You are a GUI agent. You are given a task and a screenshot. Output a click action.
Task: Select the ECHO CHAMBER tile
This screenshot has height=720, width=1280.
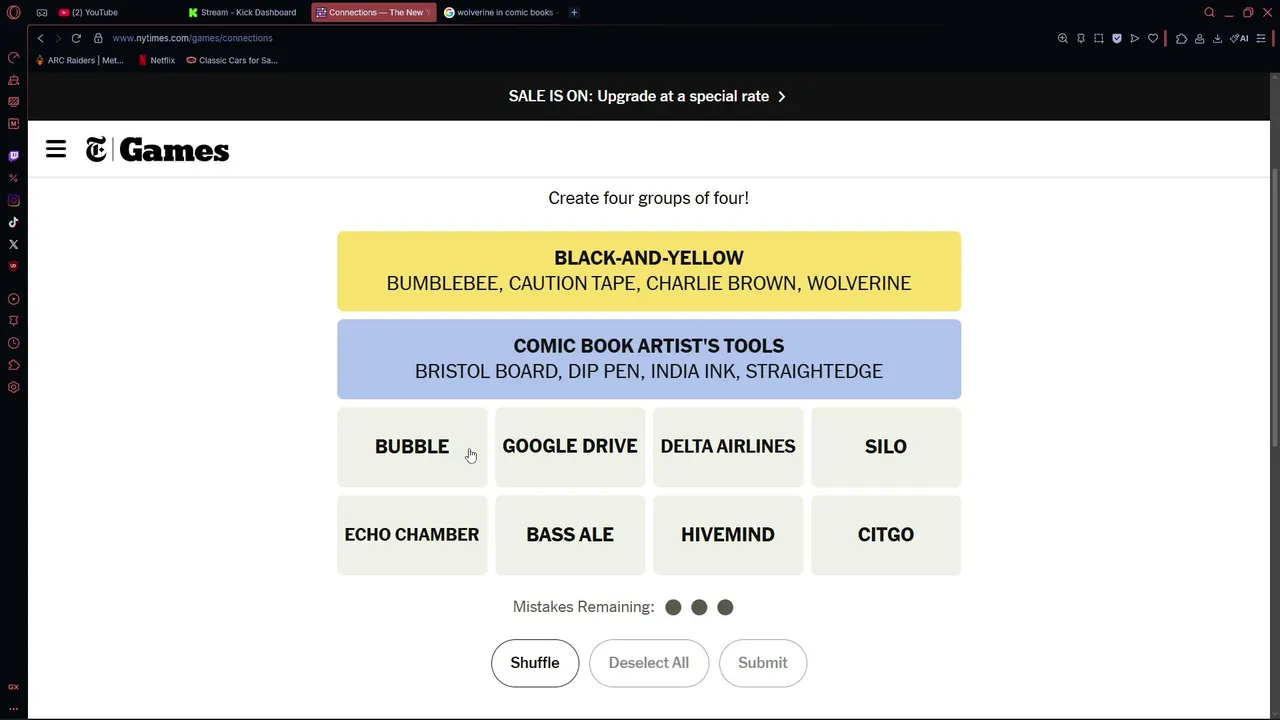(x=412, y=535)
